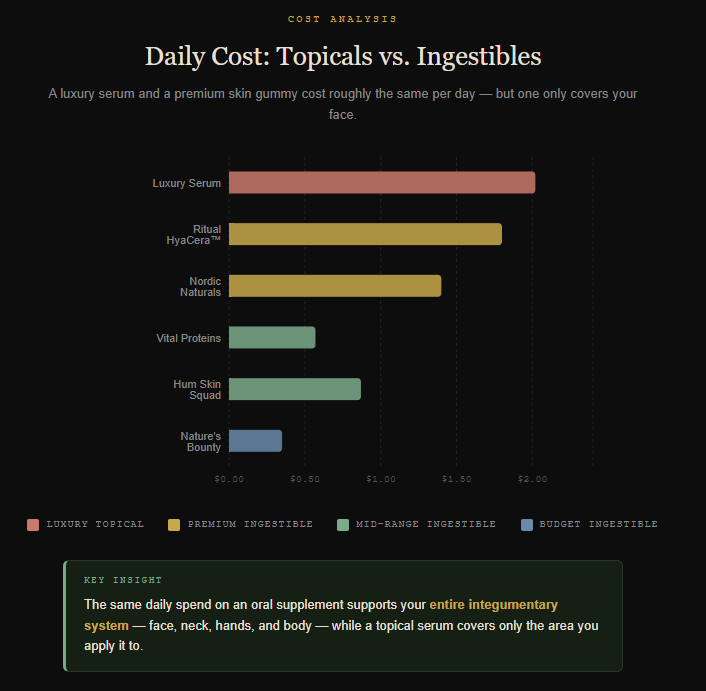Click the 'Daily Cost: Topicals vs. Ingestibles' heading

(x=343, y=56)
